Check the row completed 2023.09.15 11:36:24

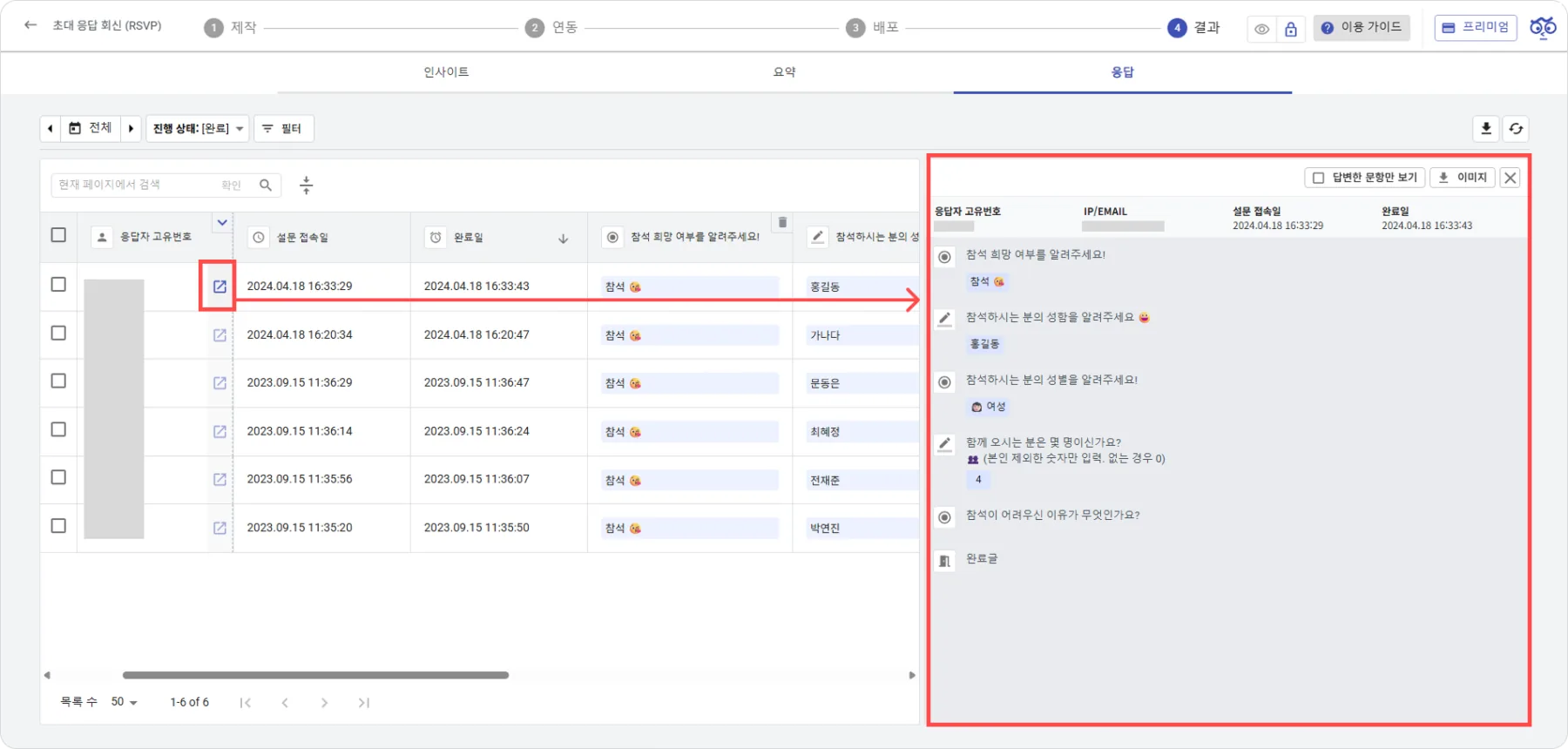click(58, 430)
